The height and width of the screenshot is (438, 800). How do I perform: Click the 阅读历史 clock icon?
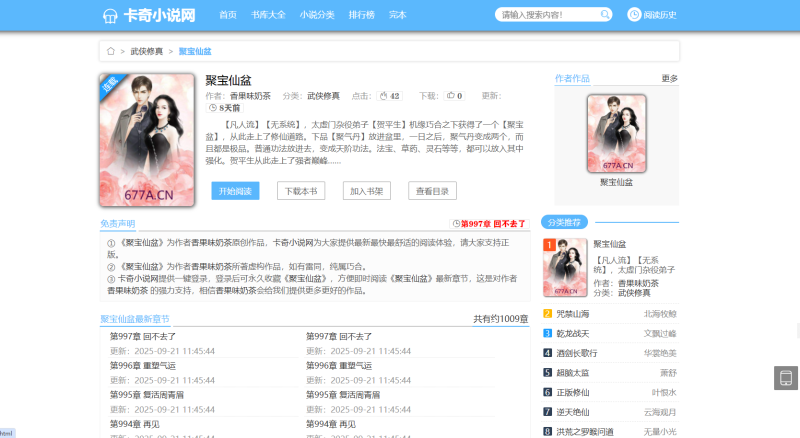pyautogui.click(x=634, y=14)
